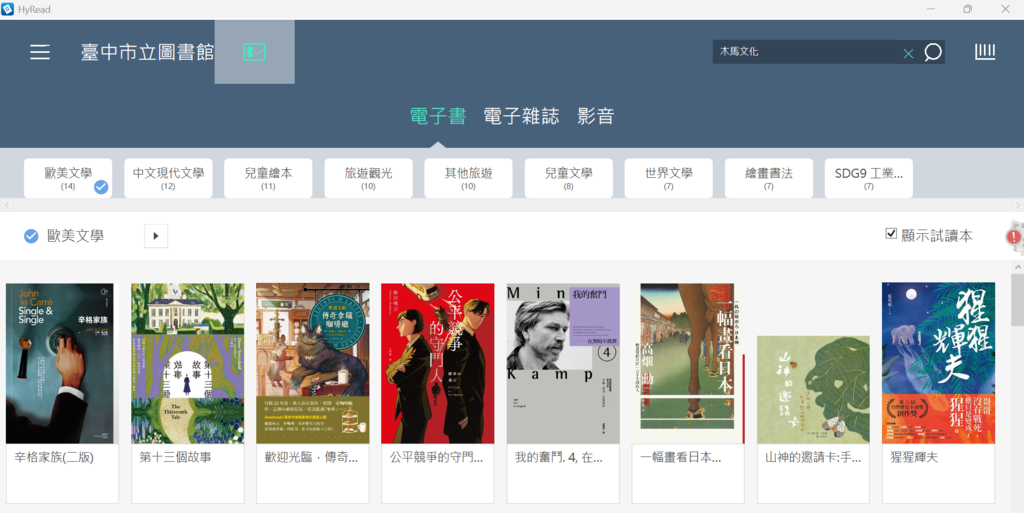
Task: Select the 中文現代文學 category
Action: (x=168, y=178)
